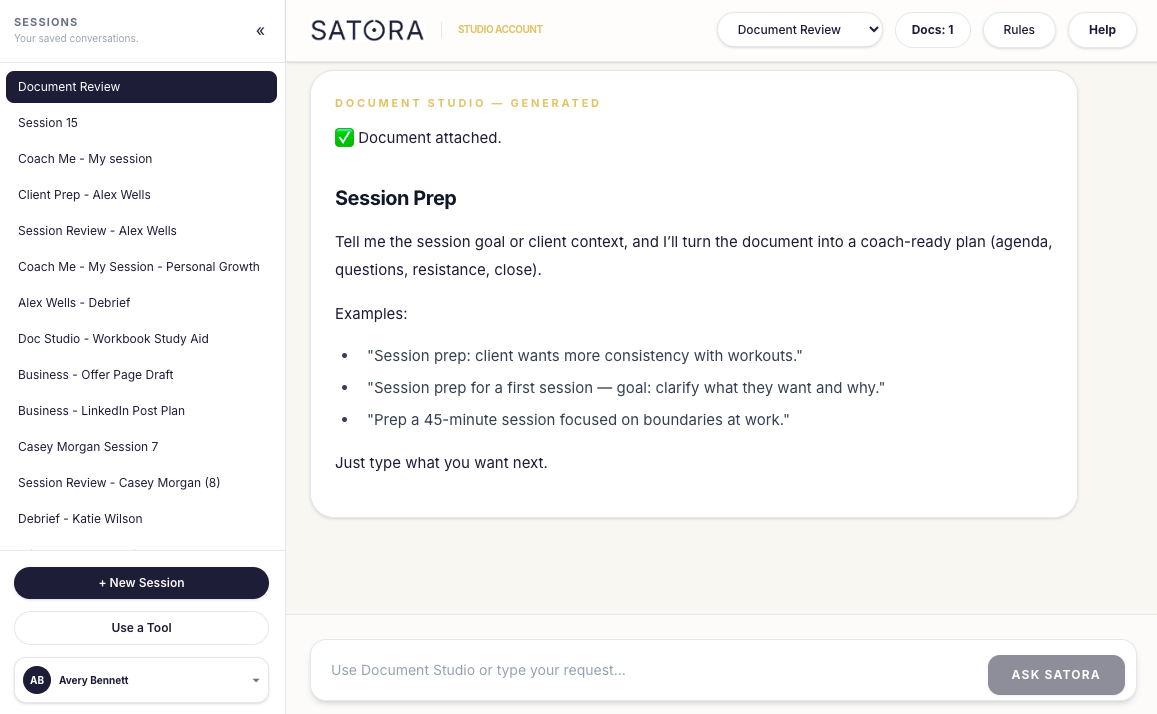Open Business - LinkedIn Post Plan session

[101, 411]
